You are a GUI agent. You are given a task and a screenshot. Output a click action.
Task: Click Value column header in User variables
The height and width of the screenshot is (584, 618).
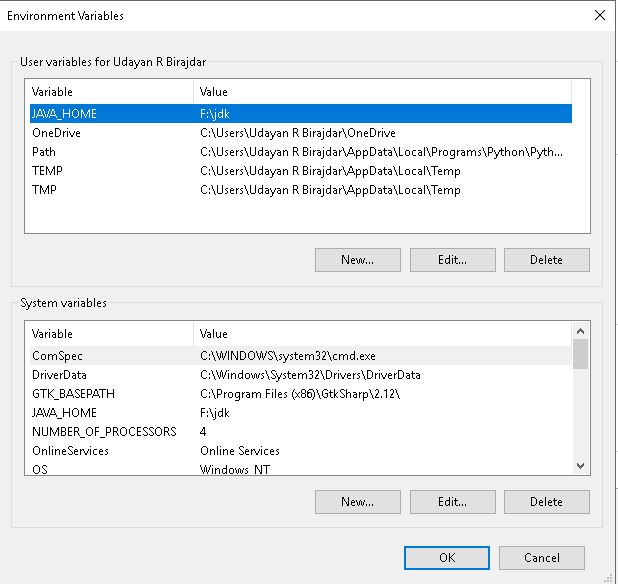tap(383, 92)
